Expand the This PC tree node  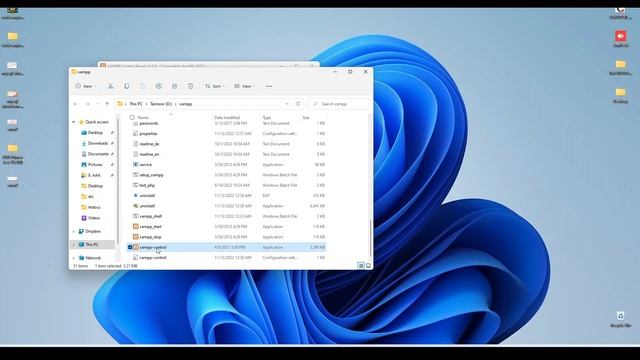[x=74, y=244]
